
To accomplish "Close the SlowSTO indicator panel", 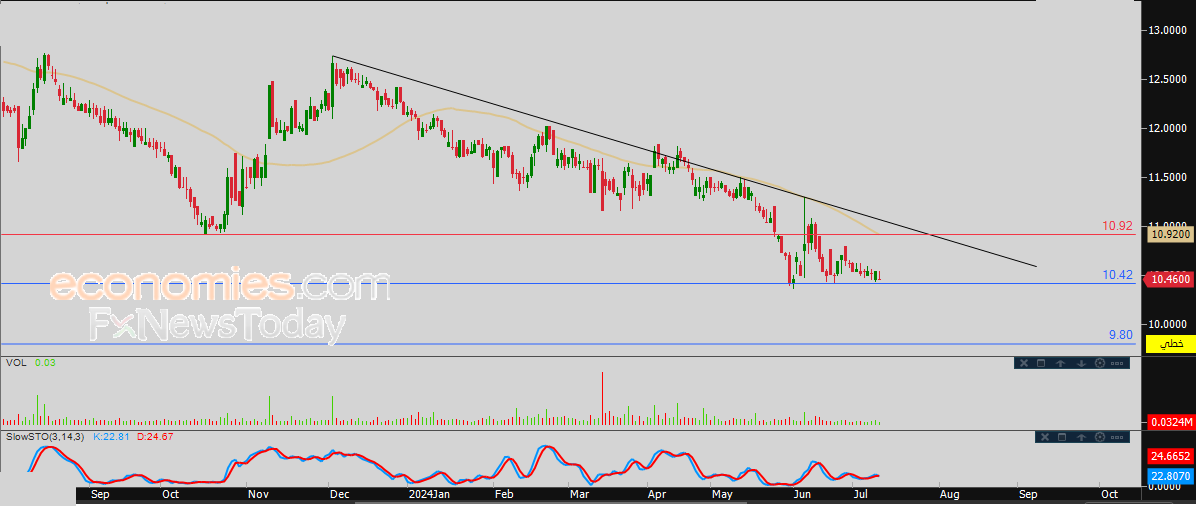I will coord(1045,437).
